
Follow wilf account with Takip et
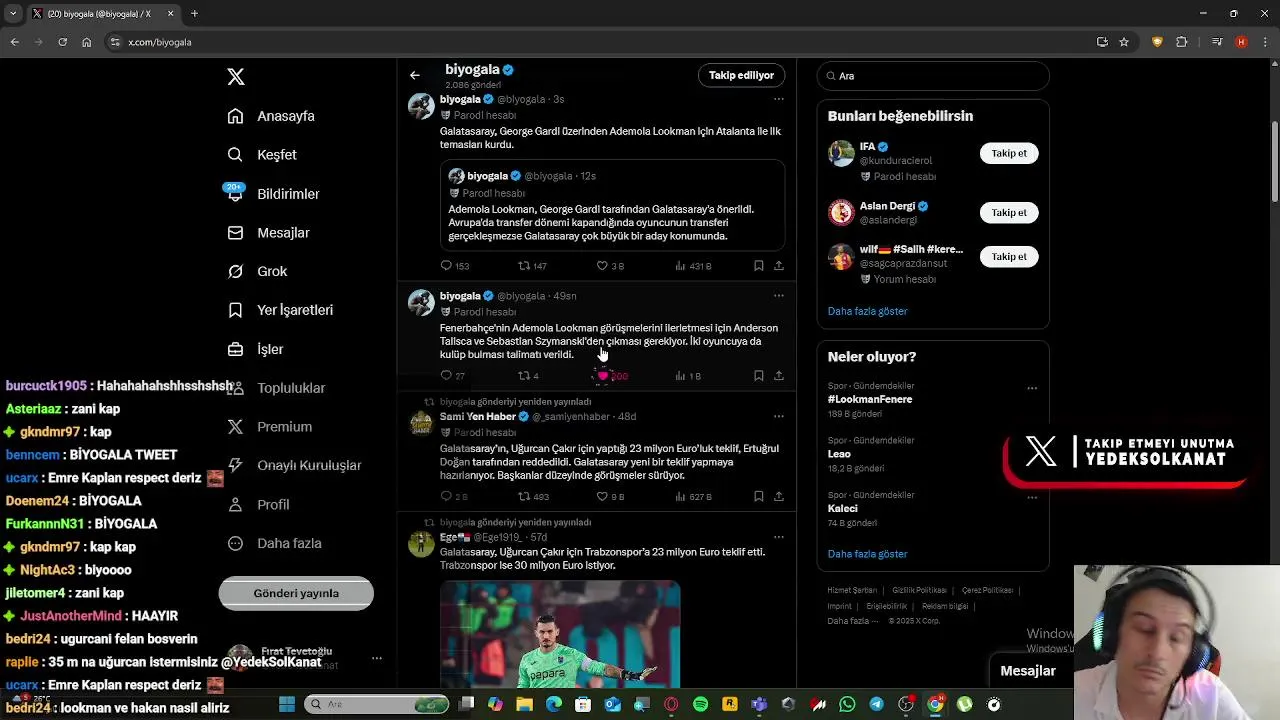coord(1009,257)
